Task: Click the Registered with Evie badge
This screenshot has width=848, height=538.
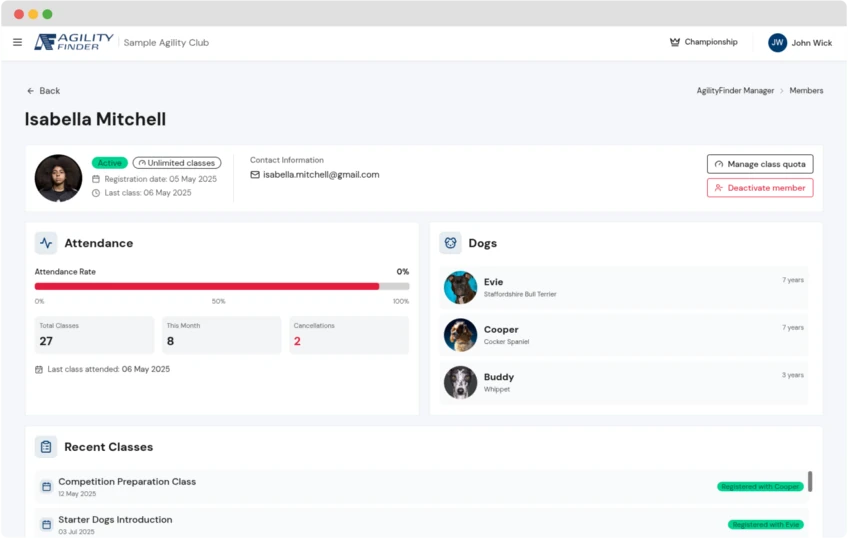Action: coord(765,524)
